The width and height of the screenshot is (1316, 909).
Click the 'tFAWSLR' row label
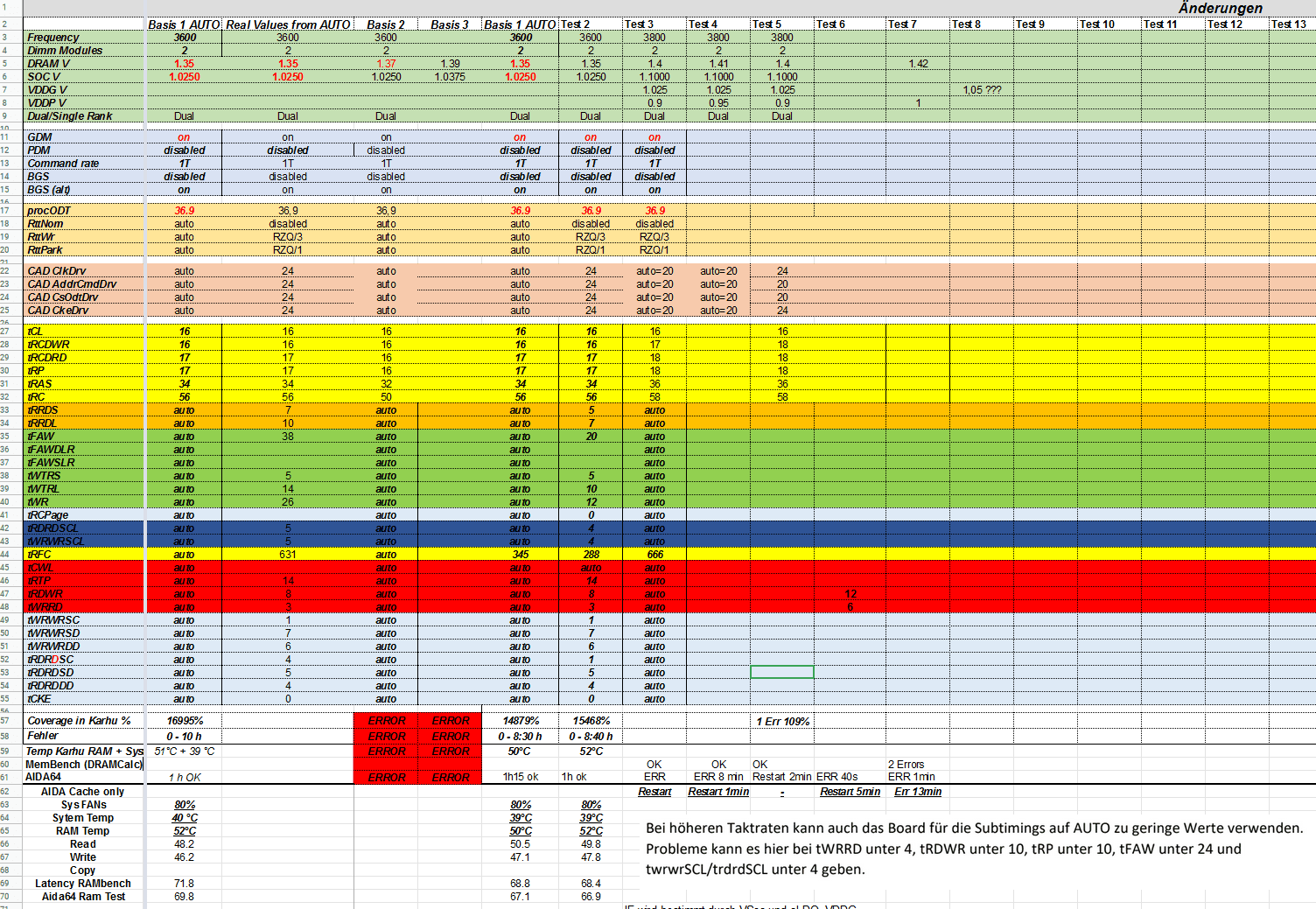click(51, 463)
